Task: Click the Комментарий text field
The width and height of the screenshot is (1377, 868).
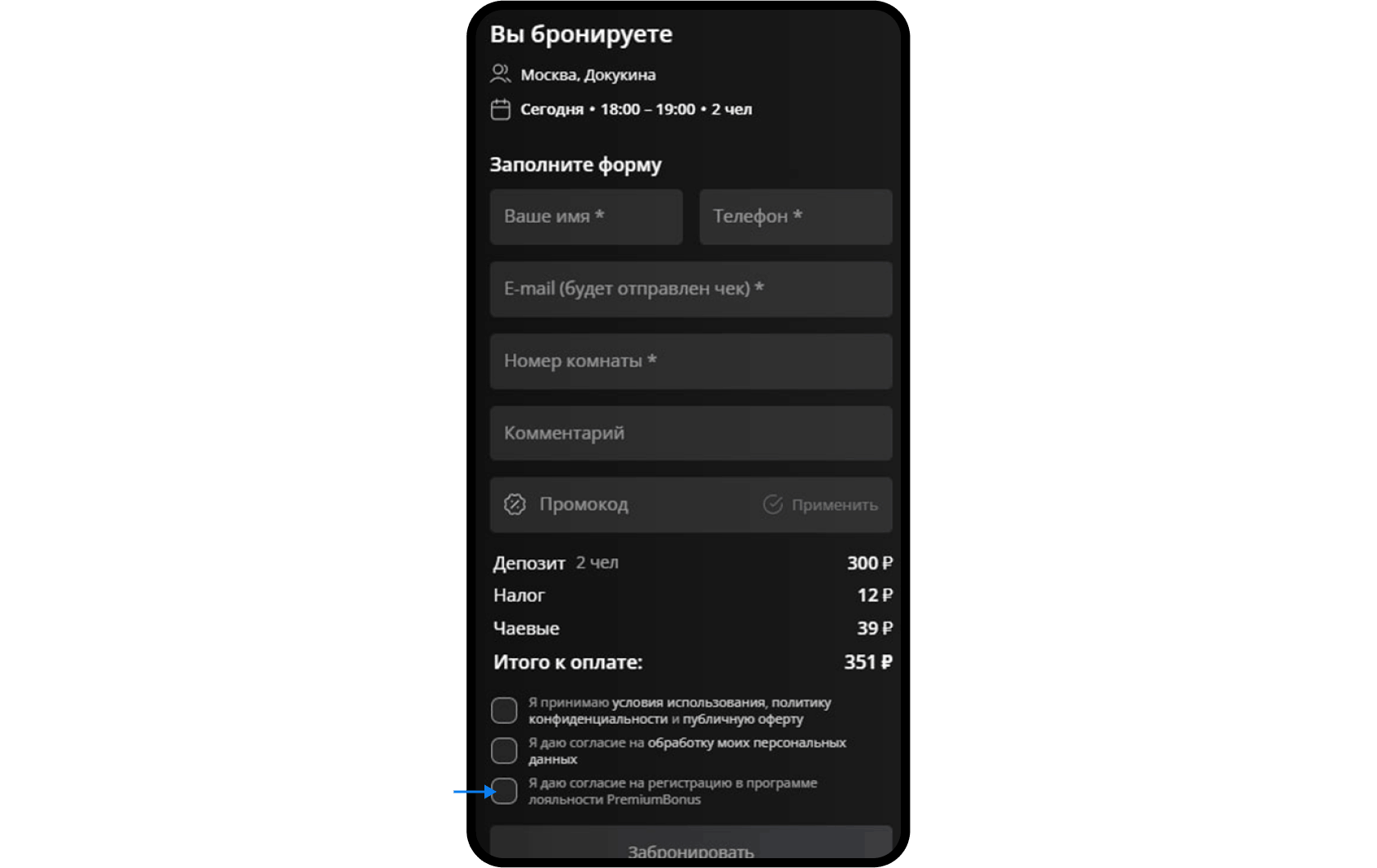Action: tap(690, 433)
